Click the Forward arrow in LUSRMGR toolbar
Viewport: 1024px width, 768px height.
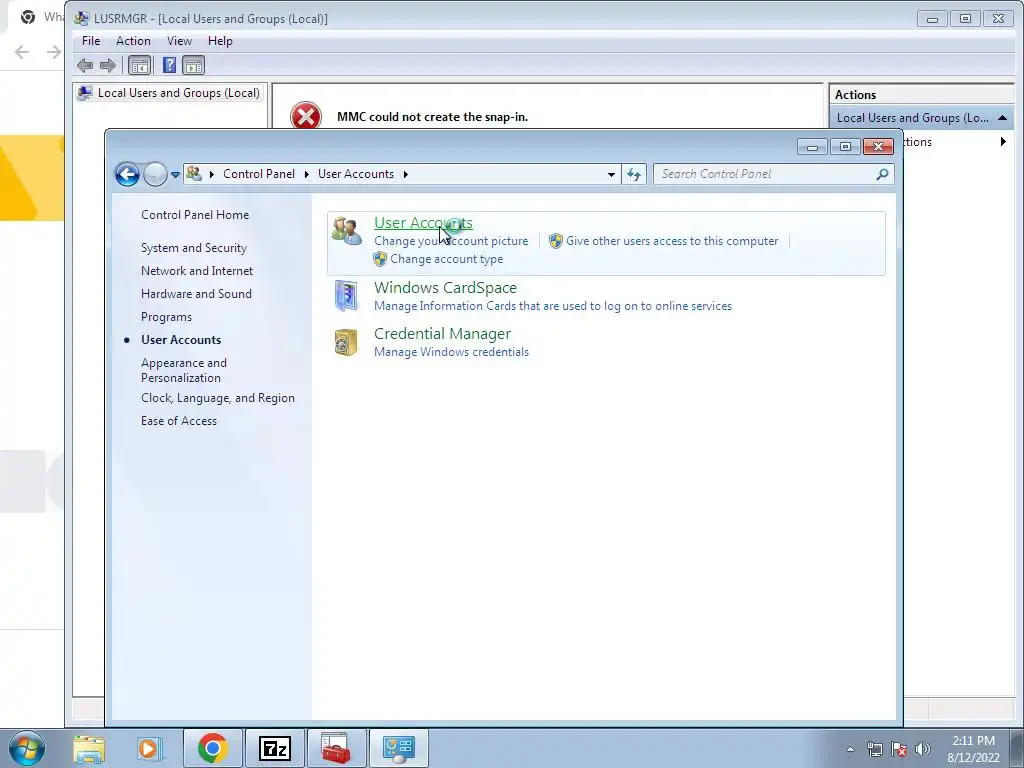(x=108, y=65)
